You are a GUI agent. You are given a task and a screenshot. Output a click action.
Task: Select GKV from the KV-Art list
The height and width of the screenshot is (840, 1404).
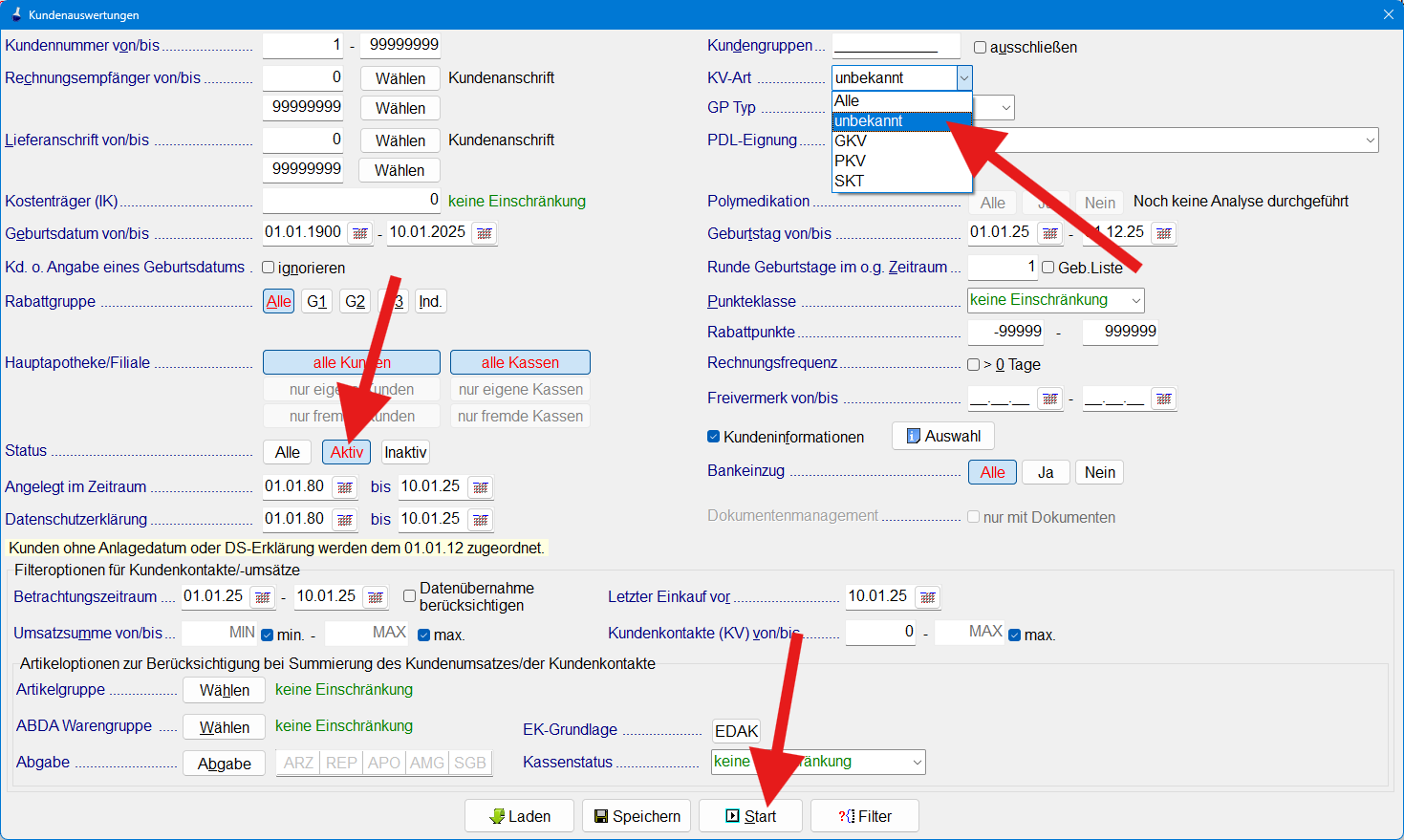click(x=851, y=140)
